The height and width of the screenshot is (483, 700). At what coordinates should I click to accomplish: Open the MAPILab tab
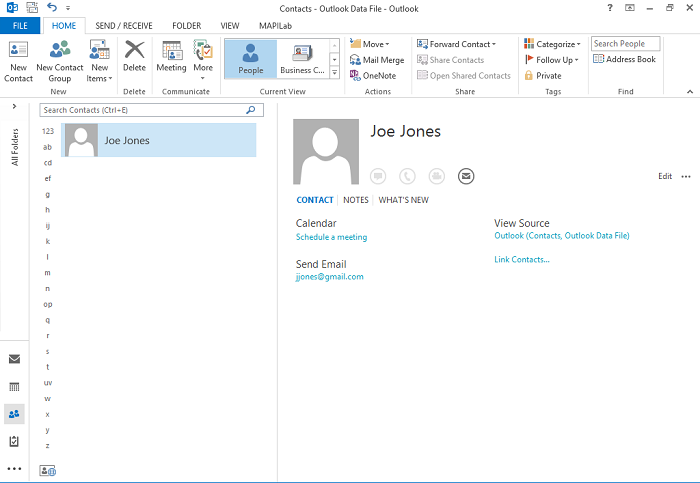click(x=275, y=25)
